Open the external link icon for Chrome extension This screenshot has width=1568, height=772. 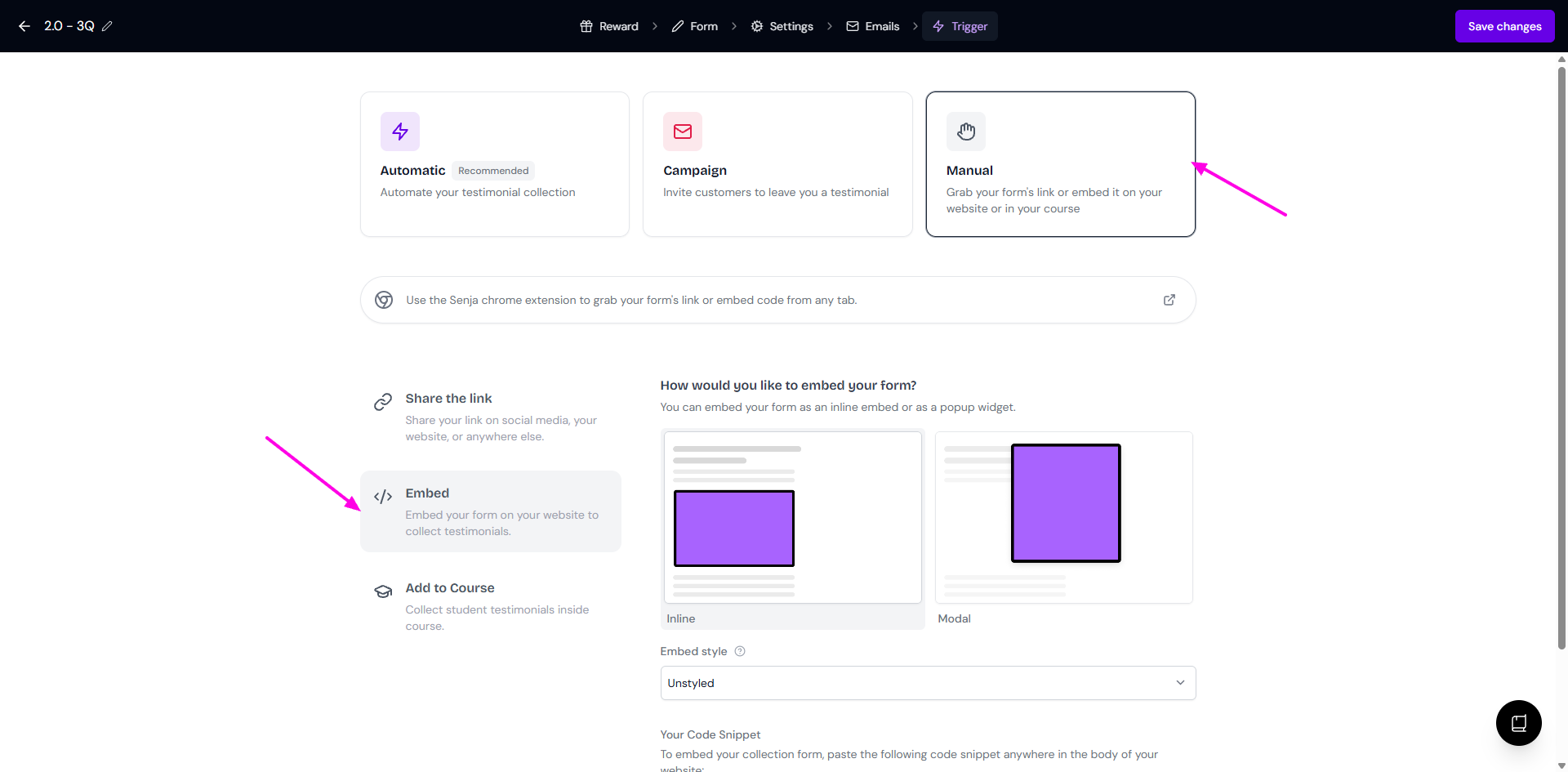1169,300
